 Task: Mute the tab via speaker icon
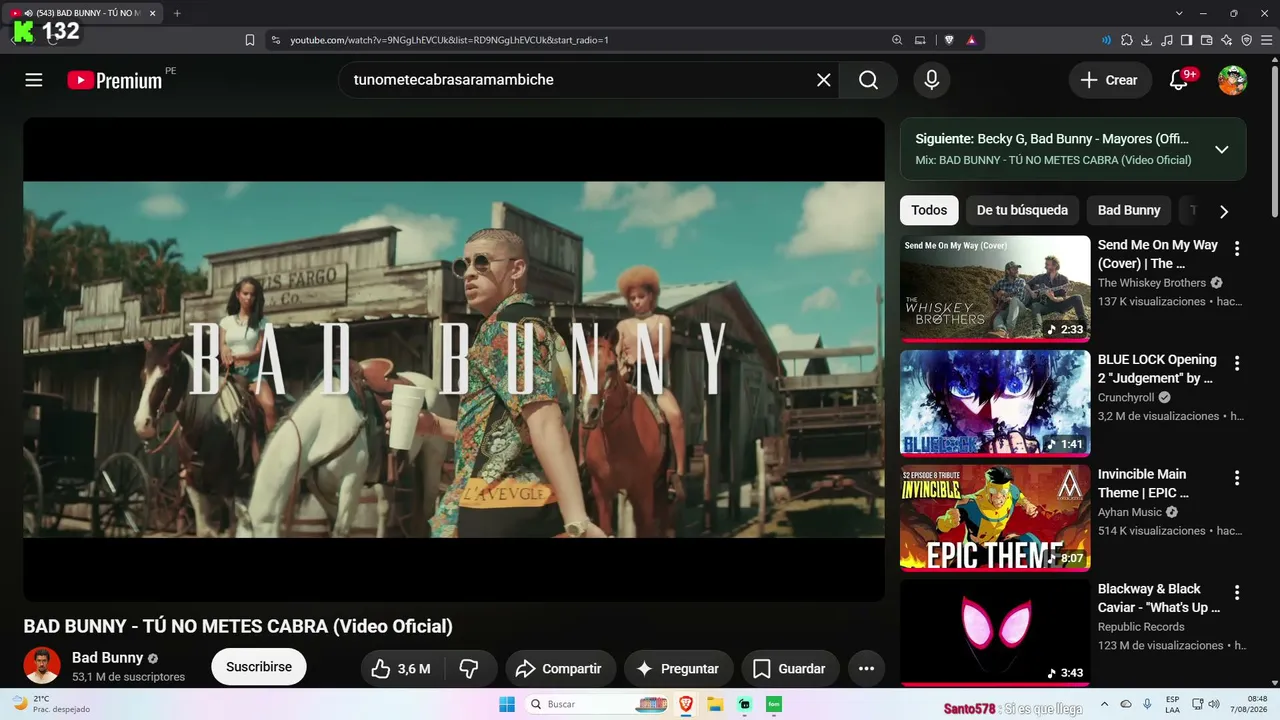(28, 13)
